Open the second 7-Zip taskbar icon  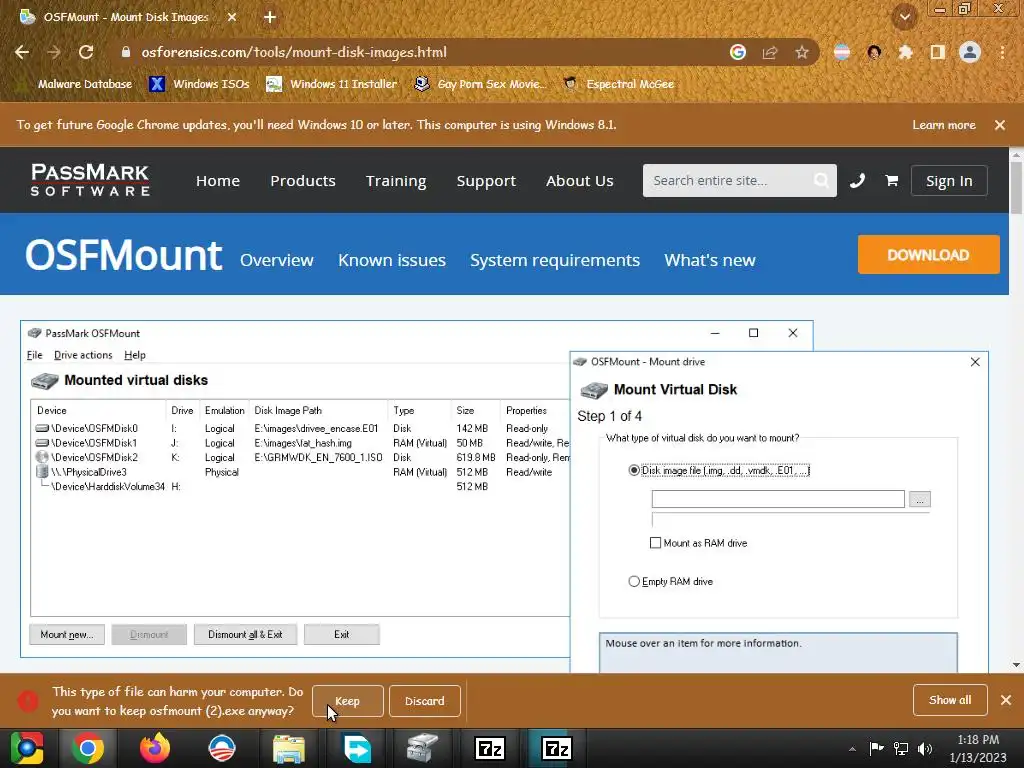[x=556, y=748]
